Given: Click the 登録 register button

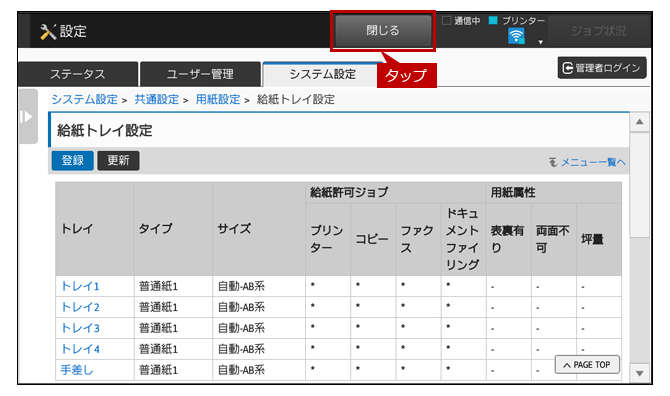Looking at the screenshot, I should [x=73, y=161].
